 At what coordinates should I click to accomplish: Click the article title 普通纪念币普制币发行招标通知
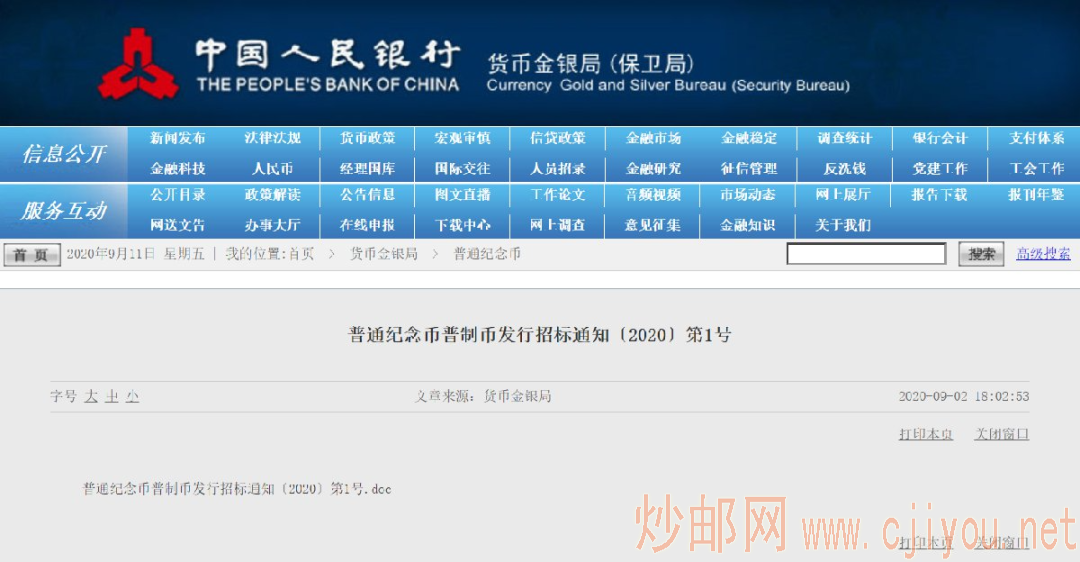[539, 335]
